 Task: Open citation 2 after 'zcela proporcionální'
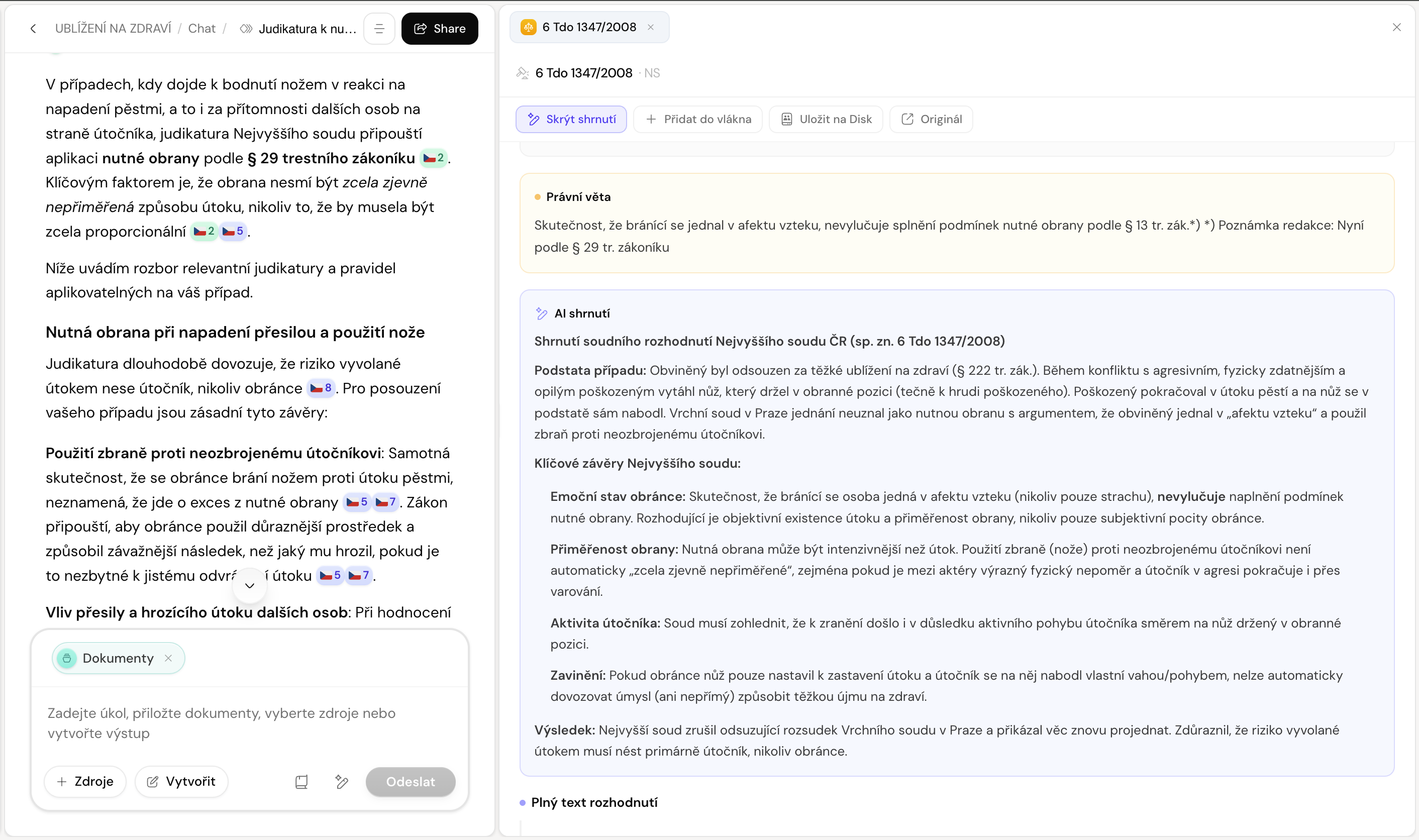[x=205, y=231]
